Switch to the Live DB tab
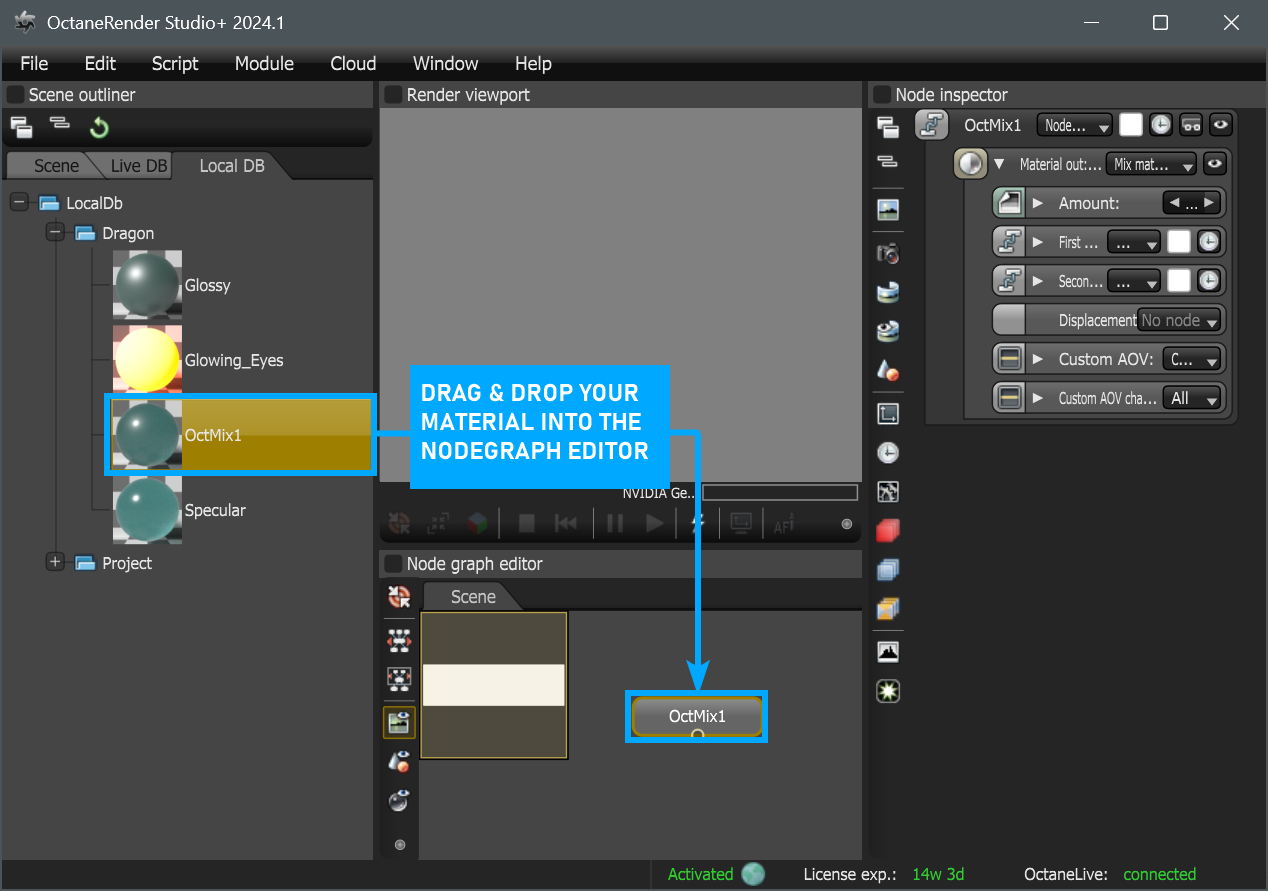This screenshot has height=891, width=1268. tap(139, 165)
